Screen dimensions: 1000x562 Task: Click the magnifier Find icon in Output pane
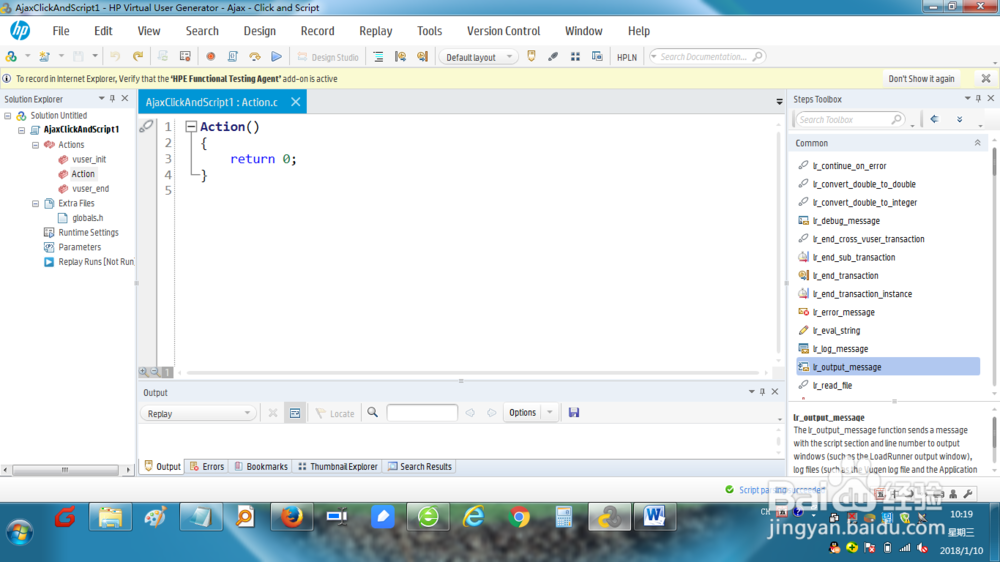click(x=372, y=413)
